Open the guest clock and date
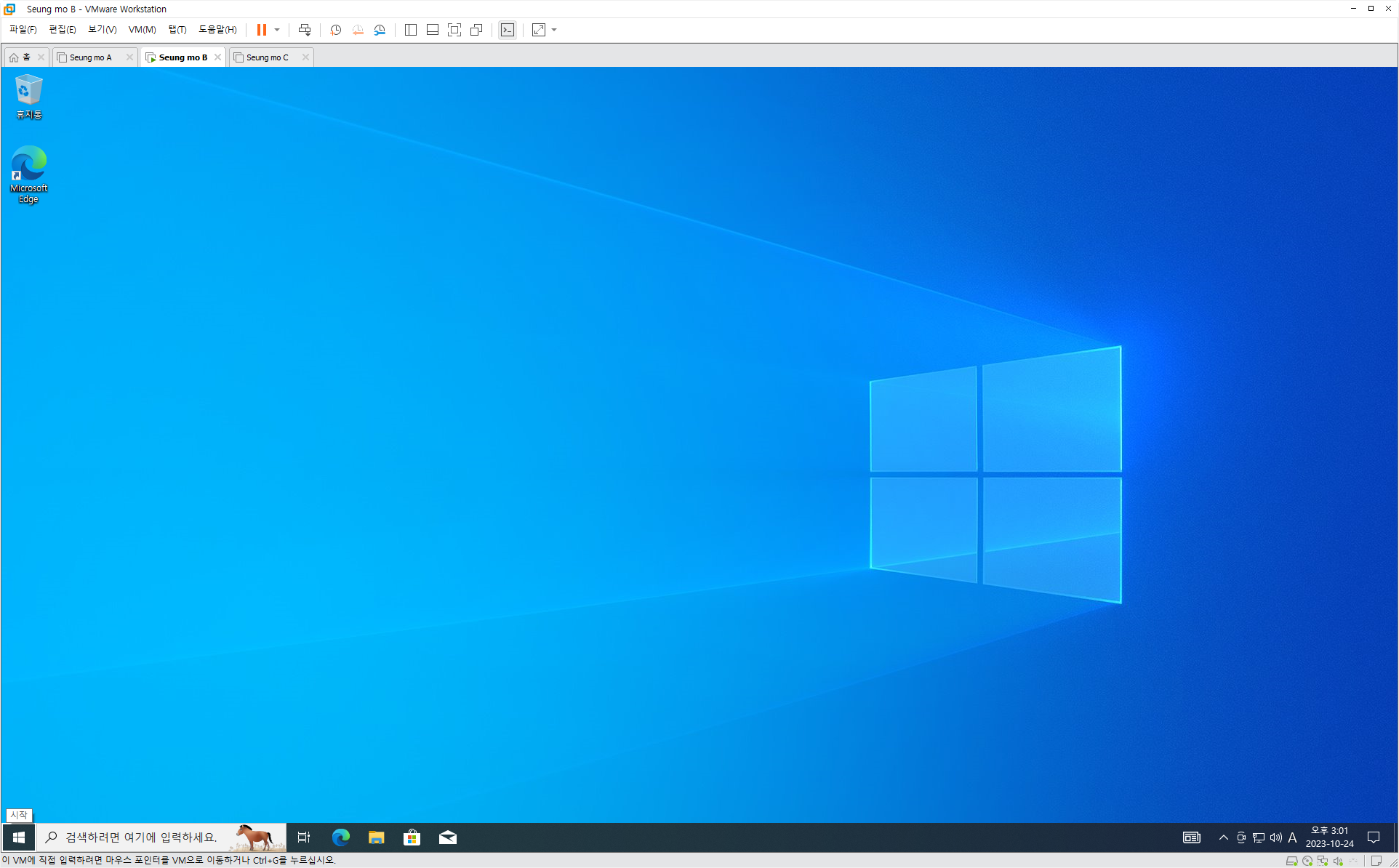This screenshot has height=868, width=1399. [x=1329, y=837]
